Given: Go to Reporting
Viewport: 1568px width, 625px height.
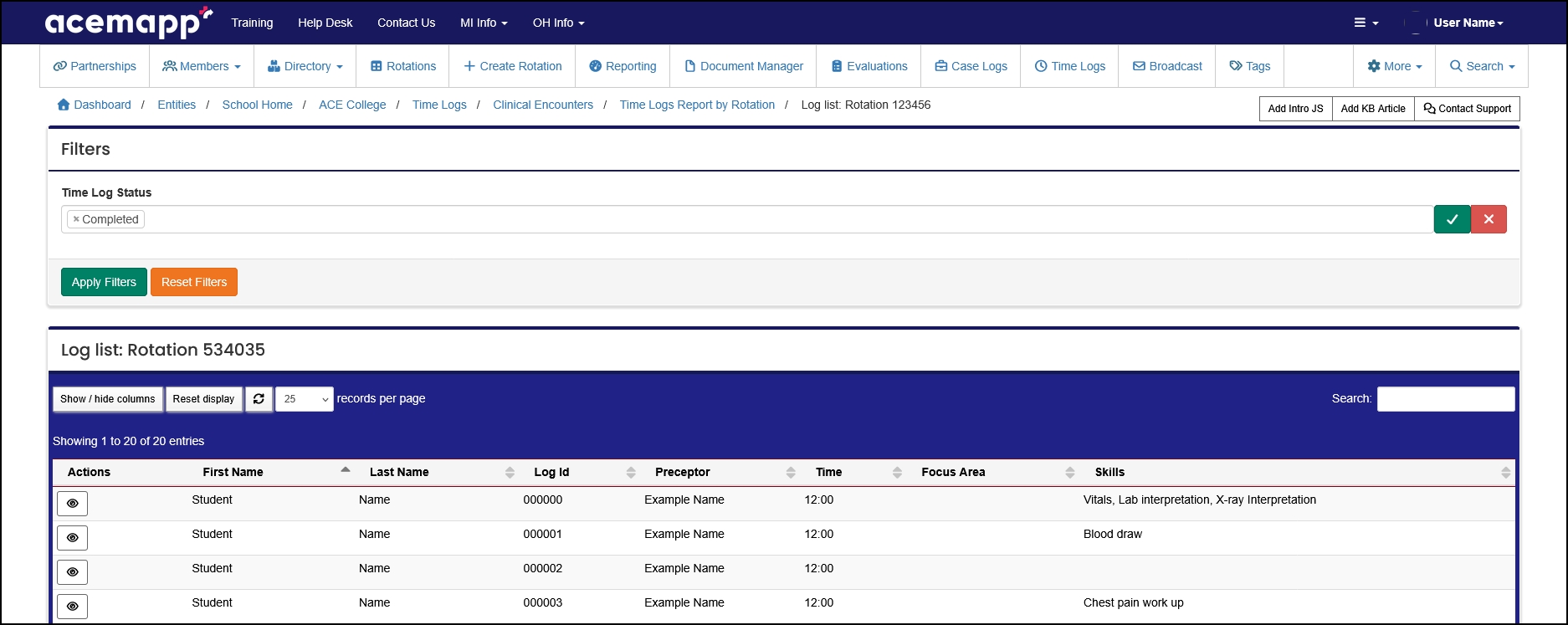Looking at the screenshot, I should click(623, 66).
